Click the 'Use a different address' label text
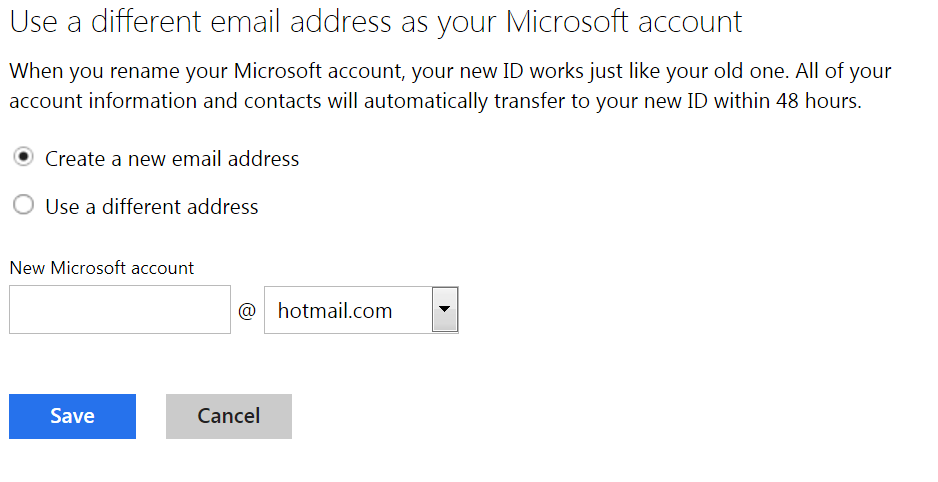This screenshot has height=482, width=938. (152, 207)
